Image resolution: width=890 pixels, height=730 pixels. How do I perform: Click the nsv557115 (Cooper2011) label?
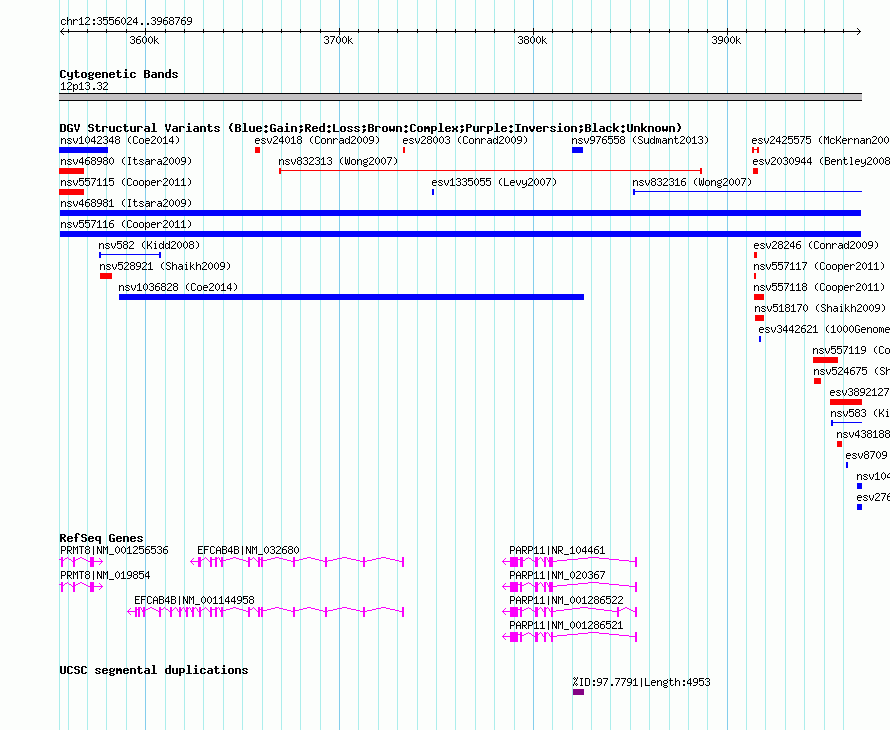tap(126, 182)
